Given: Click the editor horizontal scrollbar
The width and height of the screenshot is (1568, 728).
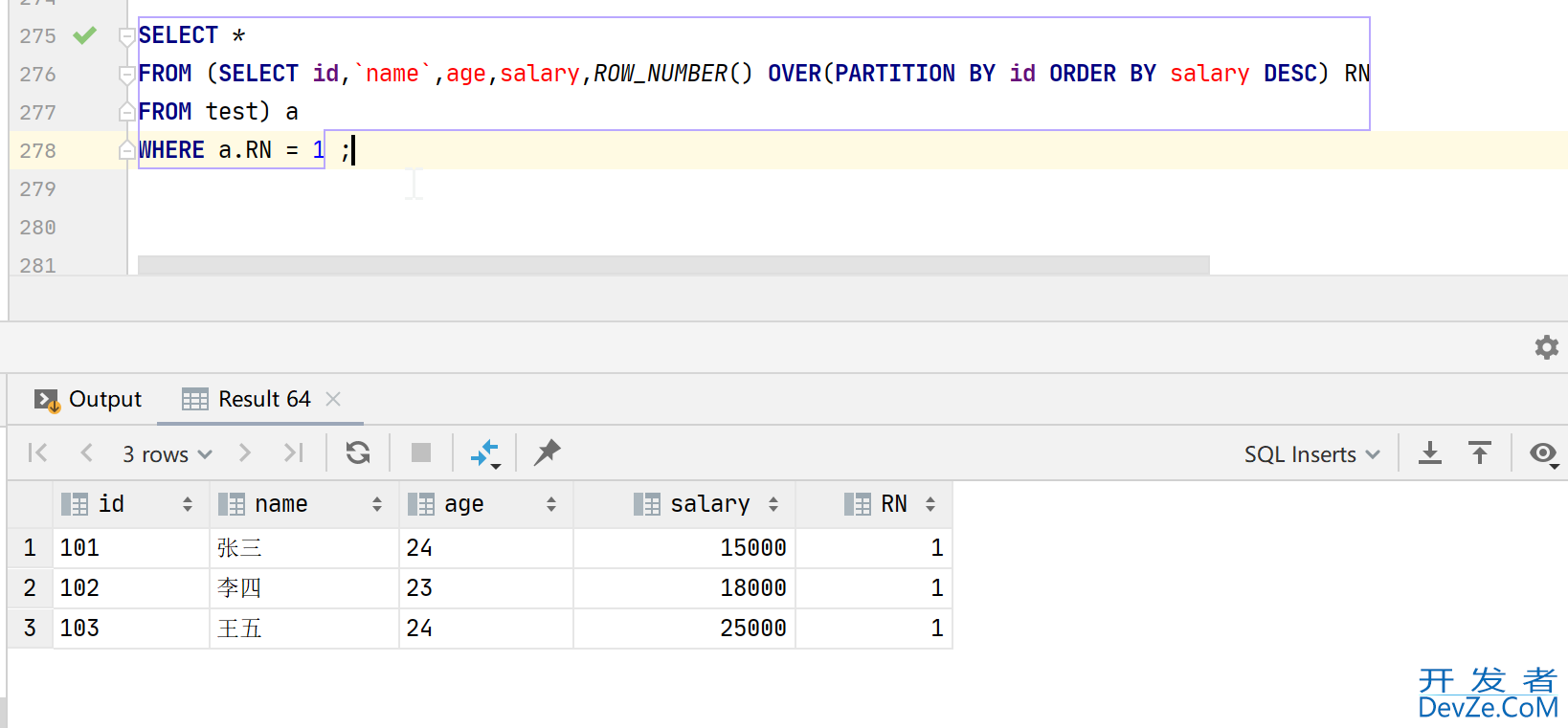Looking at the screenshot, I should 674,265.
